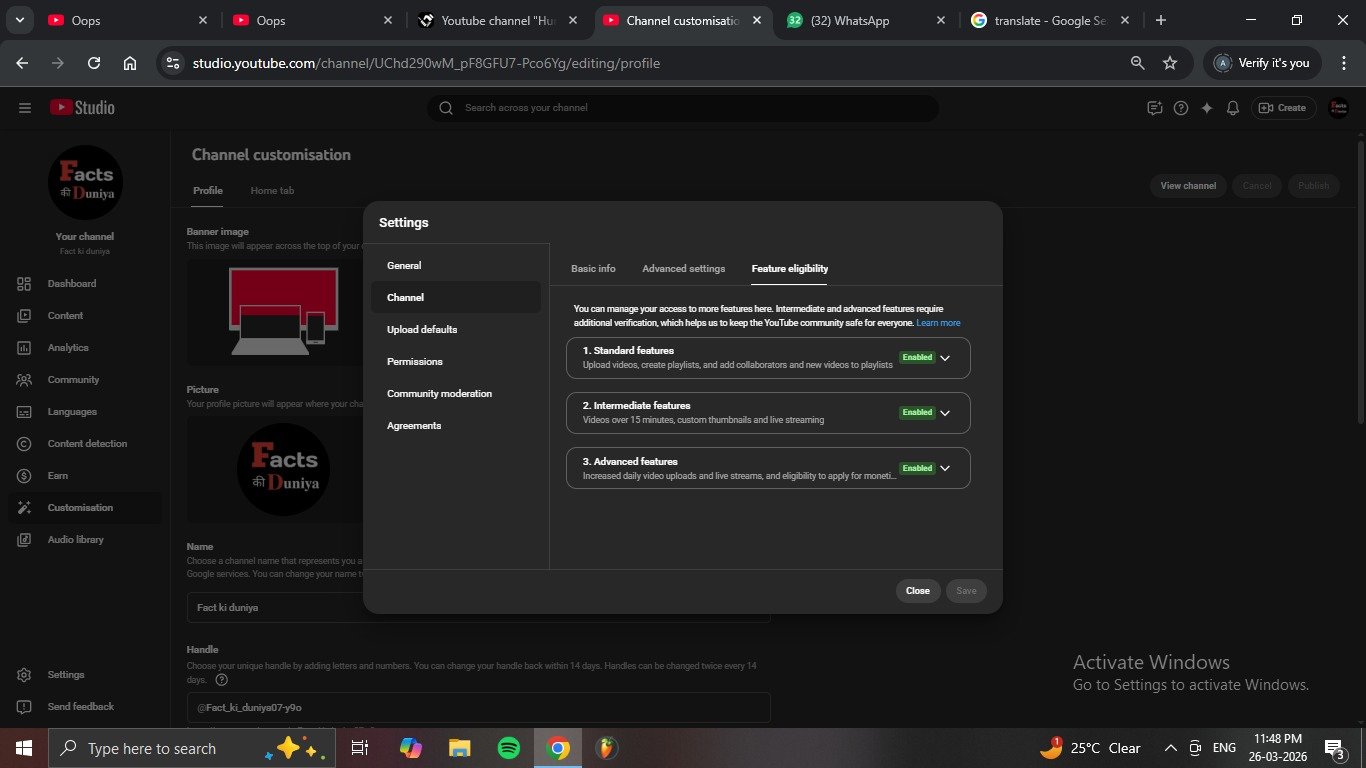Viewport: 1366px width, 768px height.
Task: Open the YouTube Studio hamburger menu
Action: point(25,108)
